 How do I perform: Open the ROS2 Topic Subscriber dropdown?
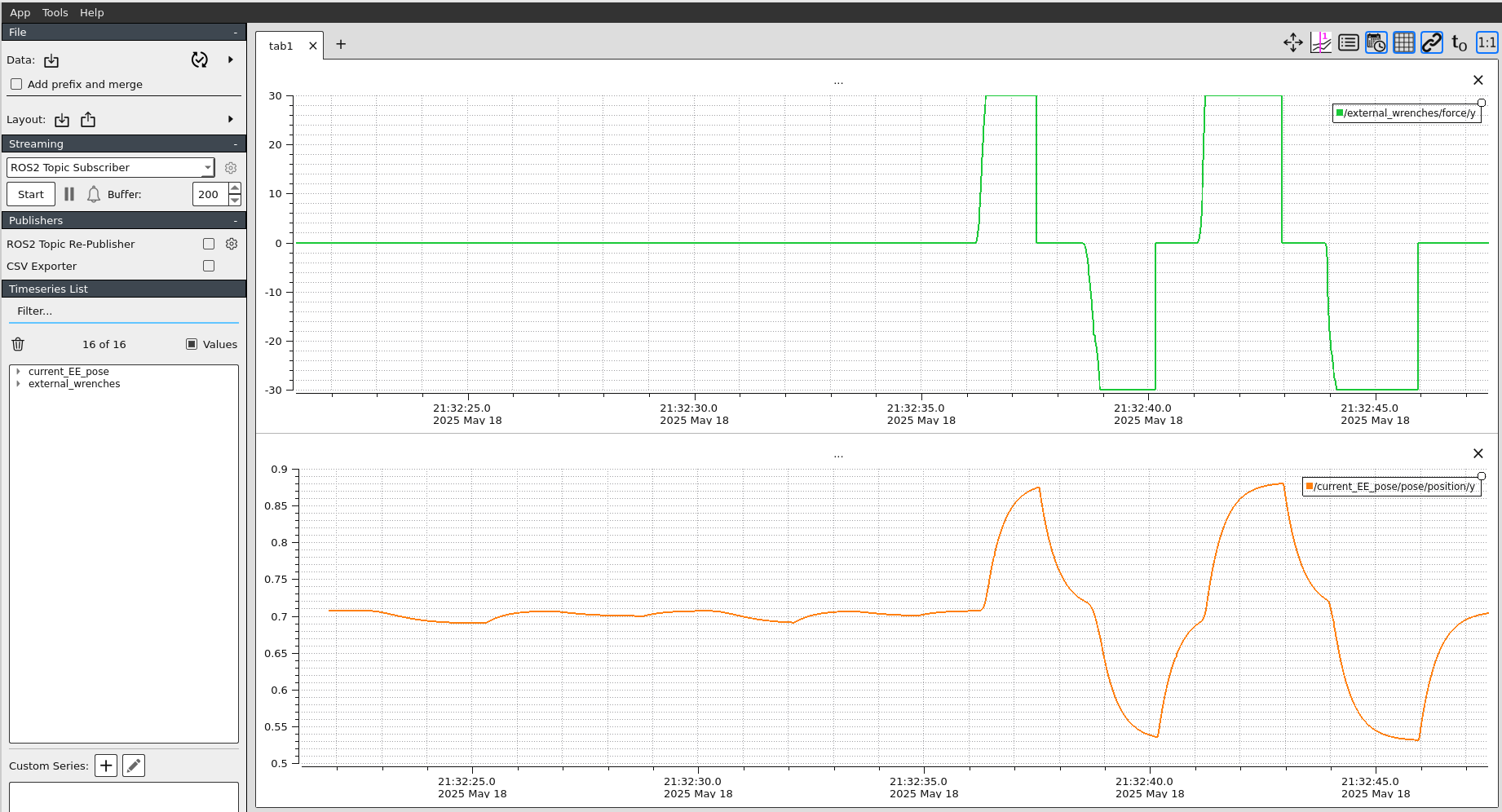110,167
